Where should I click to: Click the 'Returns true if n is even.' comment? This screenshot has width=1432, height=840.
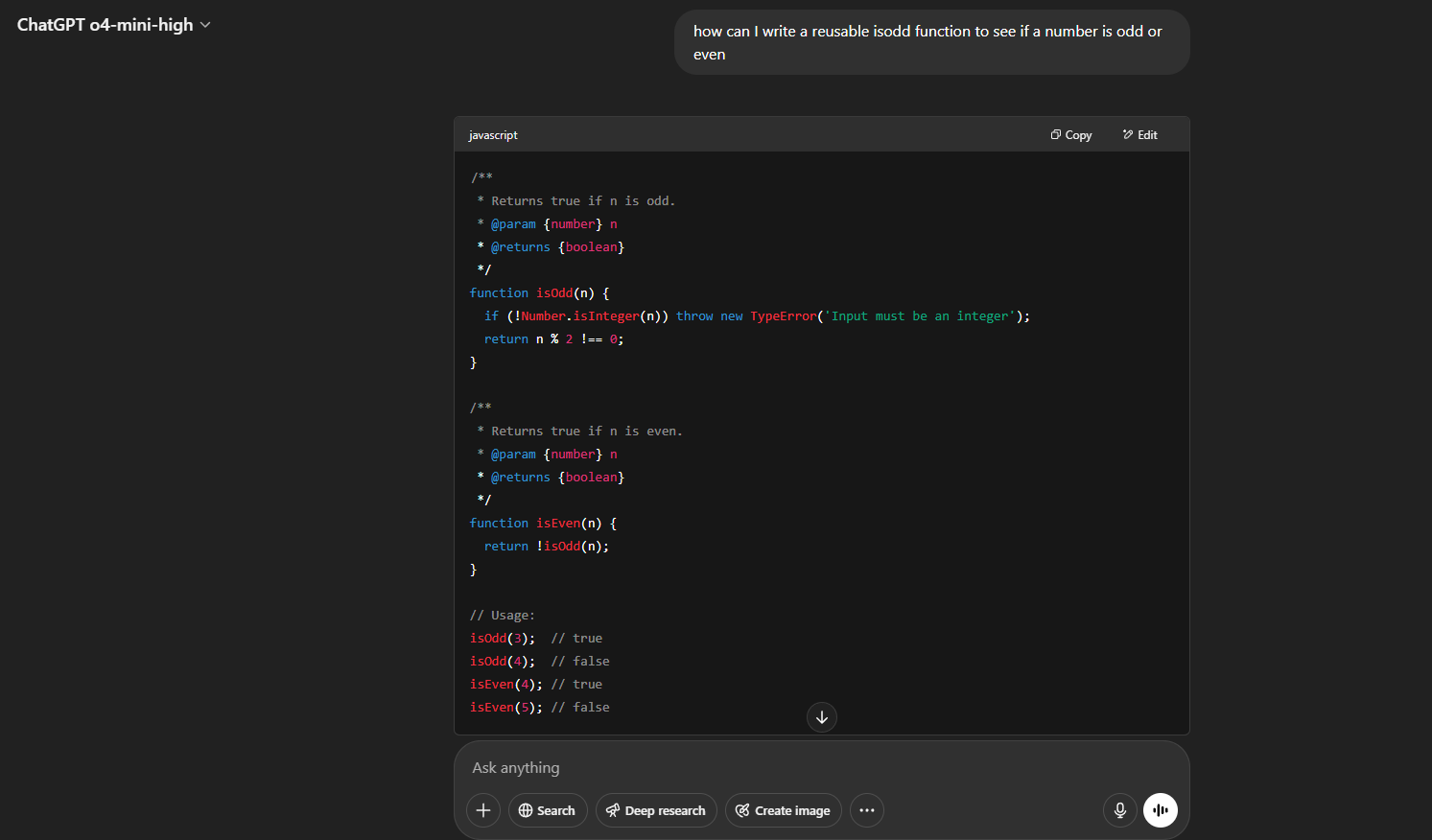click(x=587, y=432)
